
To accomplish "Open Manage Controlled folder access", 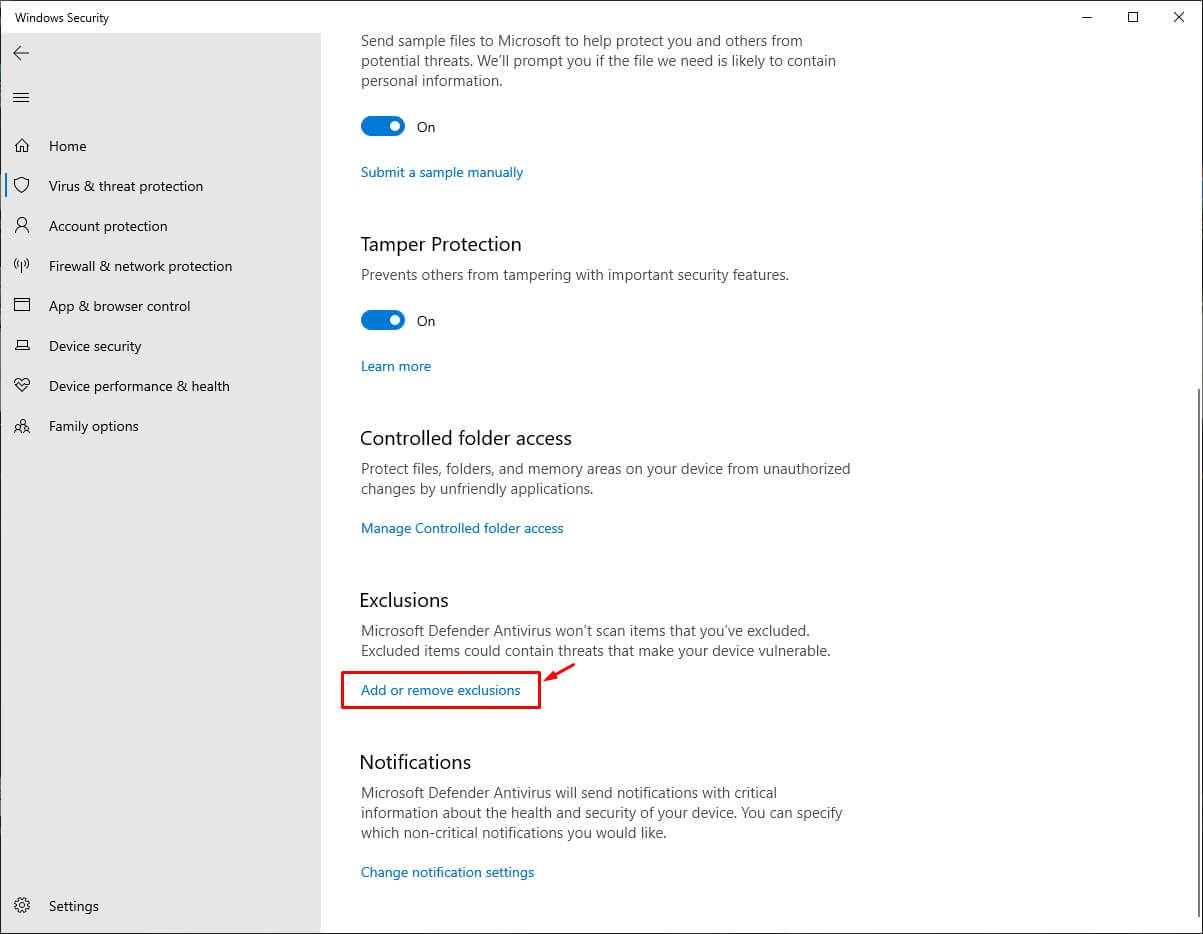I will [x=462, y=528].
